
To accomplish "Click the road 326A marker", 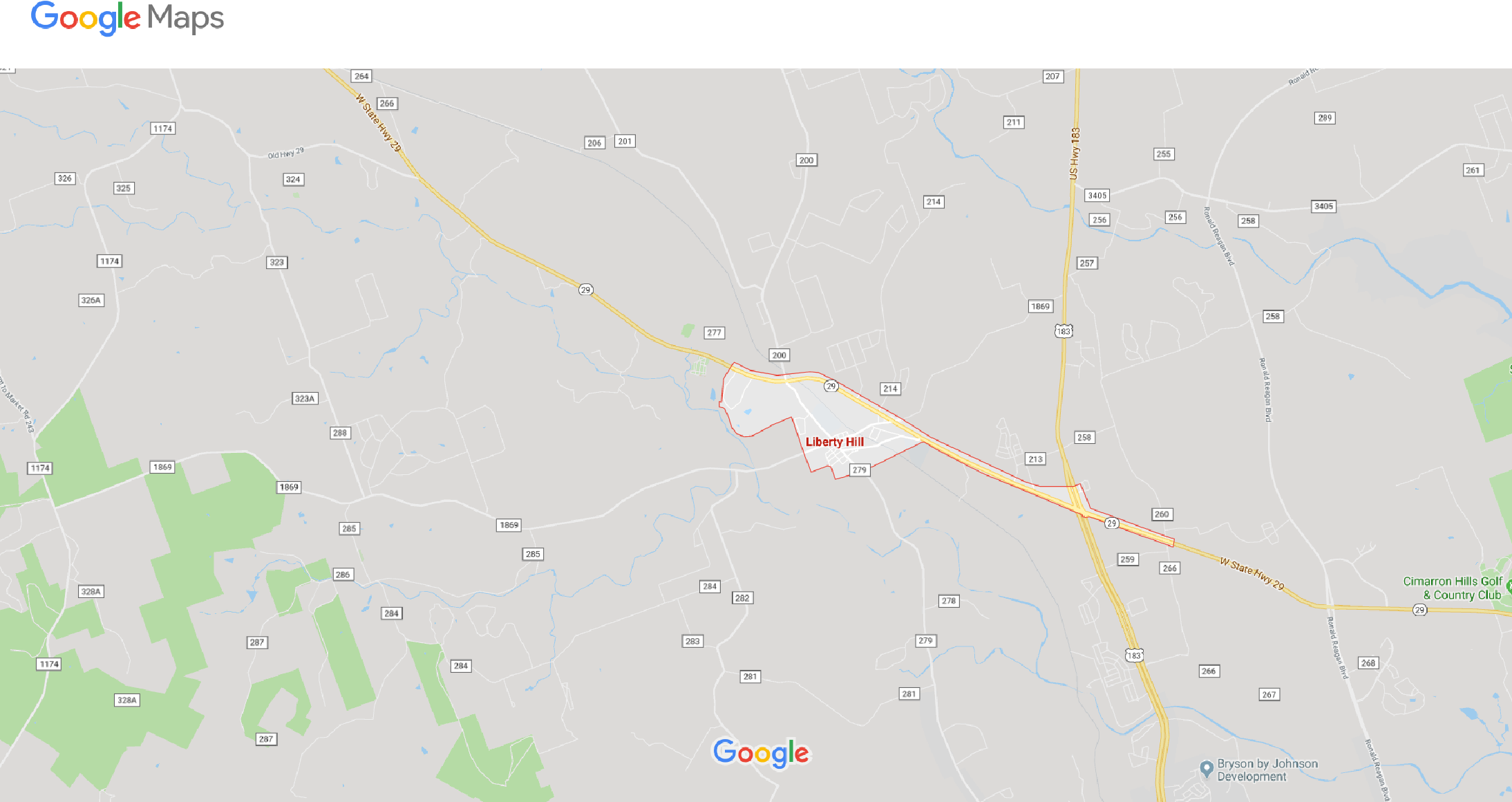I will tap(91, 300).
